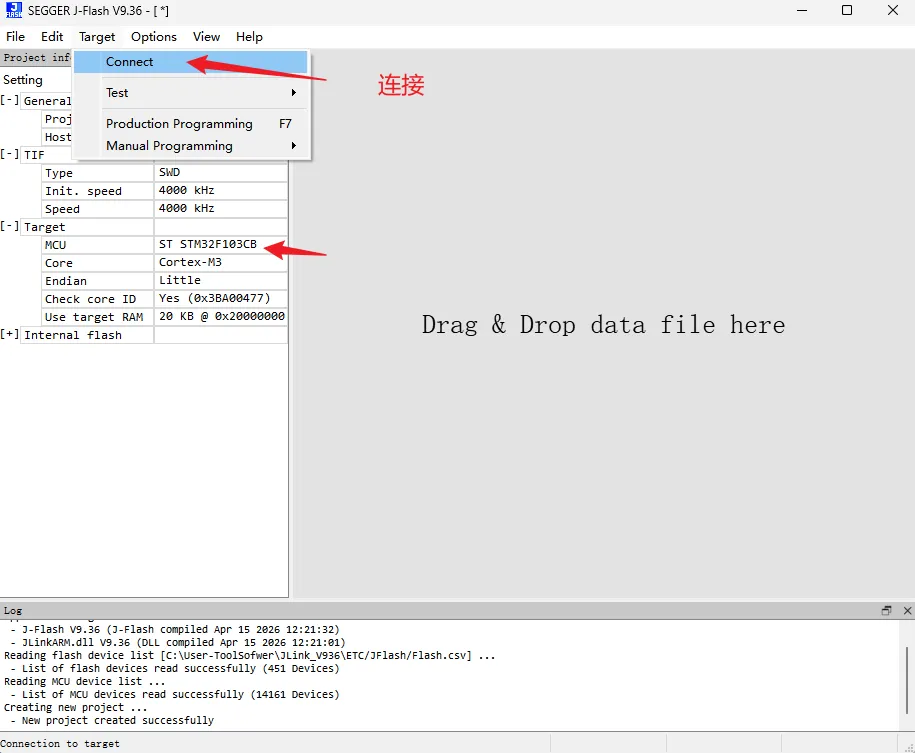
Task: Expand the Internal flash group
Action: coord(9,334)
